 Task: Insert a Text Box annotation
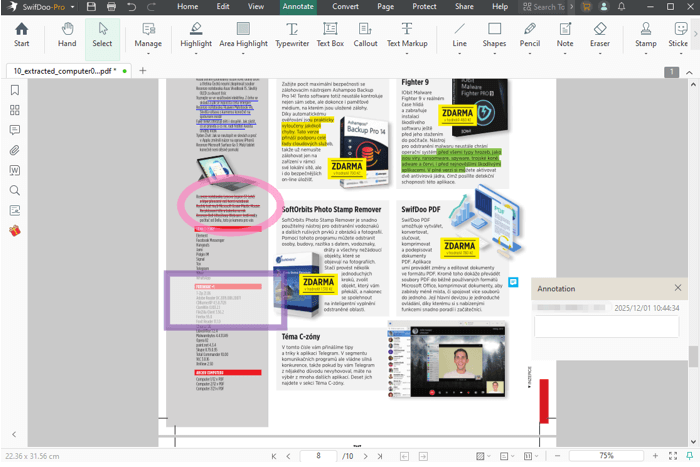pyautogui.click(x=330, y=35)
